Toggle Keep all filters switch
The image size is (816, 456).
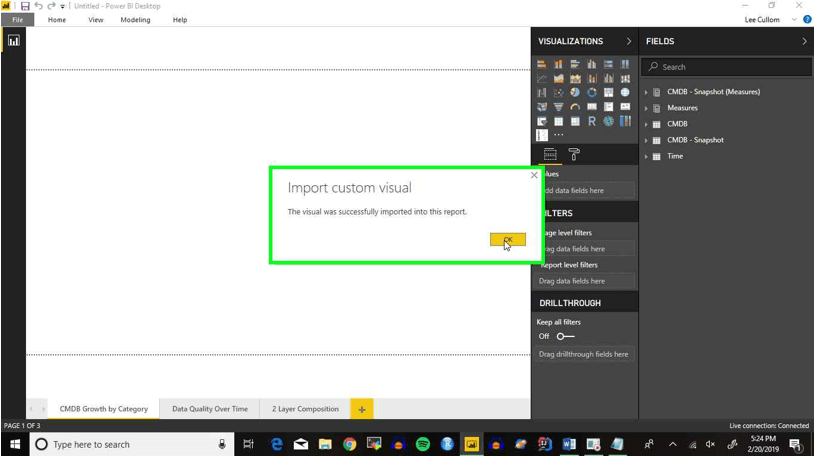point(565,336)
